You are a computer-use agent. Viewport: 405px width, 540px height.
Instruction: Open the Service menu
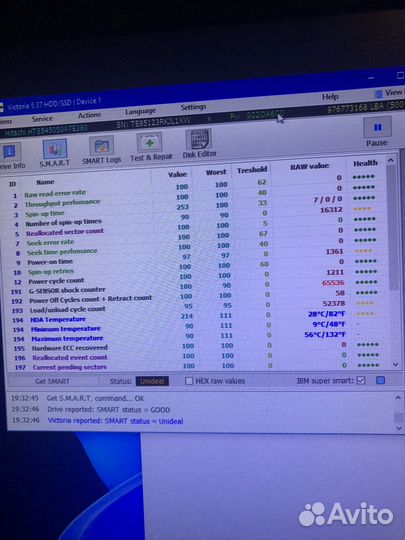click(x=42, y=119)
